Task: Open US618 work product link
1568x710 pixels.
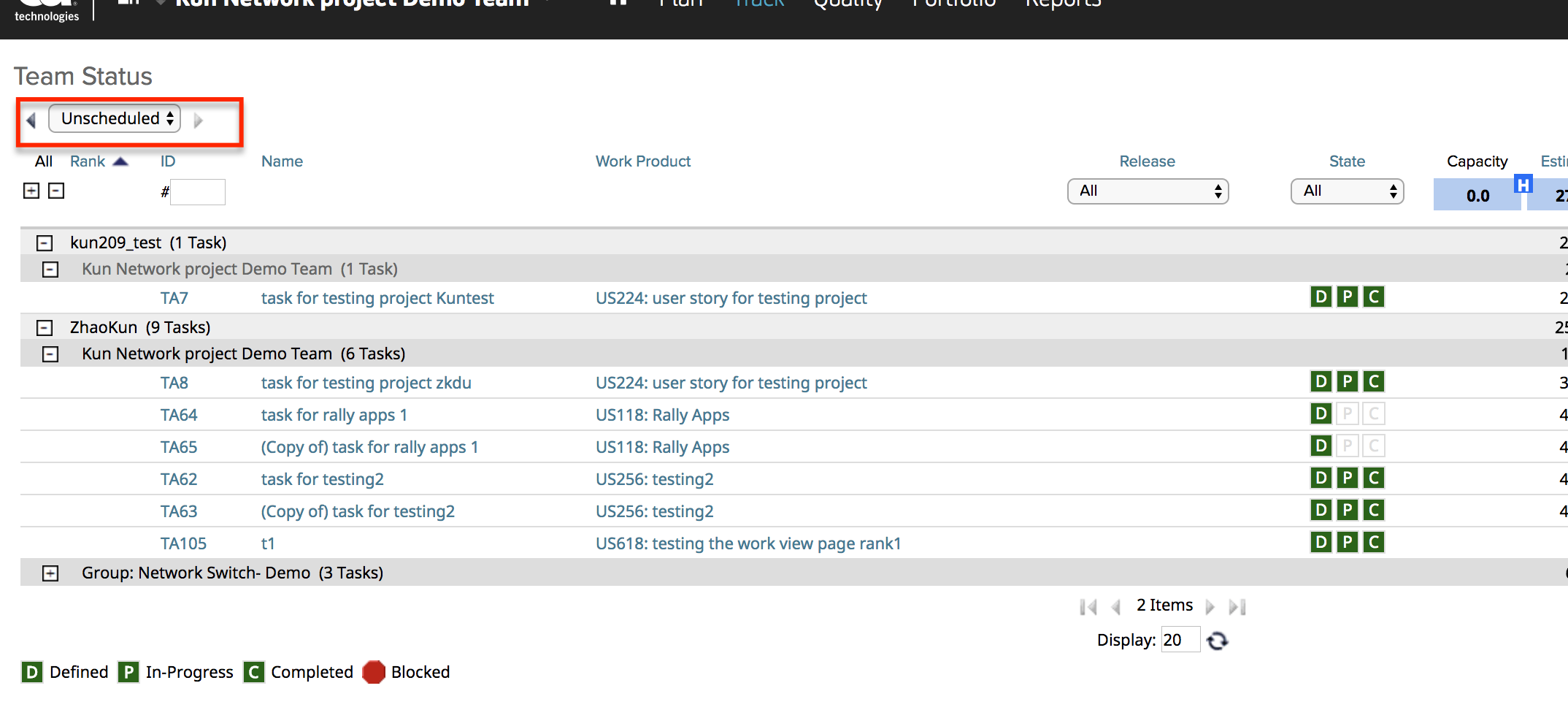Action: pyautogui.click(x=748, y=543)
